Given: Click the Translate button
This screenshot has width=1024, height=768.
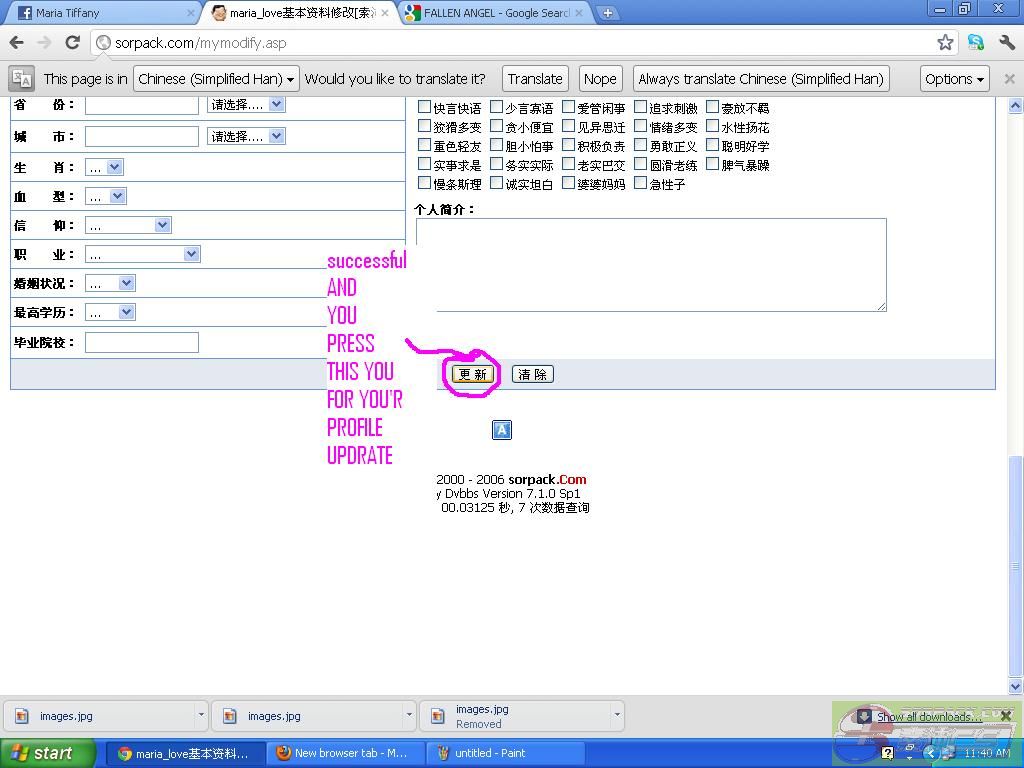Looking at the screenshot, I should [x=535, y=79].
